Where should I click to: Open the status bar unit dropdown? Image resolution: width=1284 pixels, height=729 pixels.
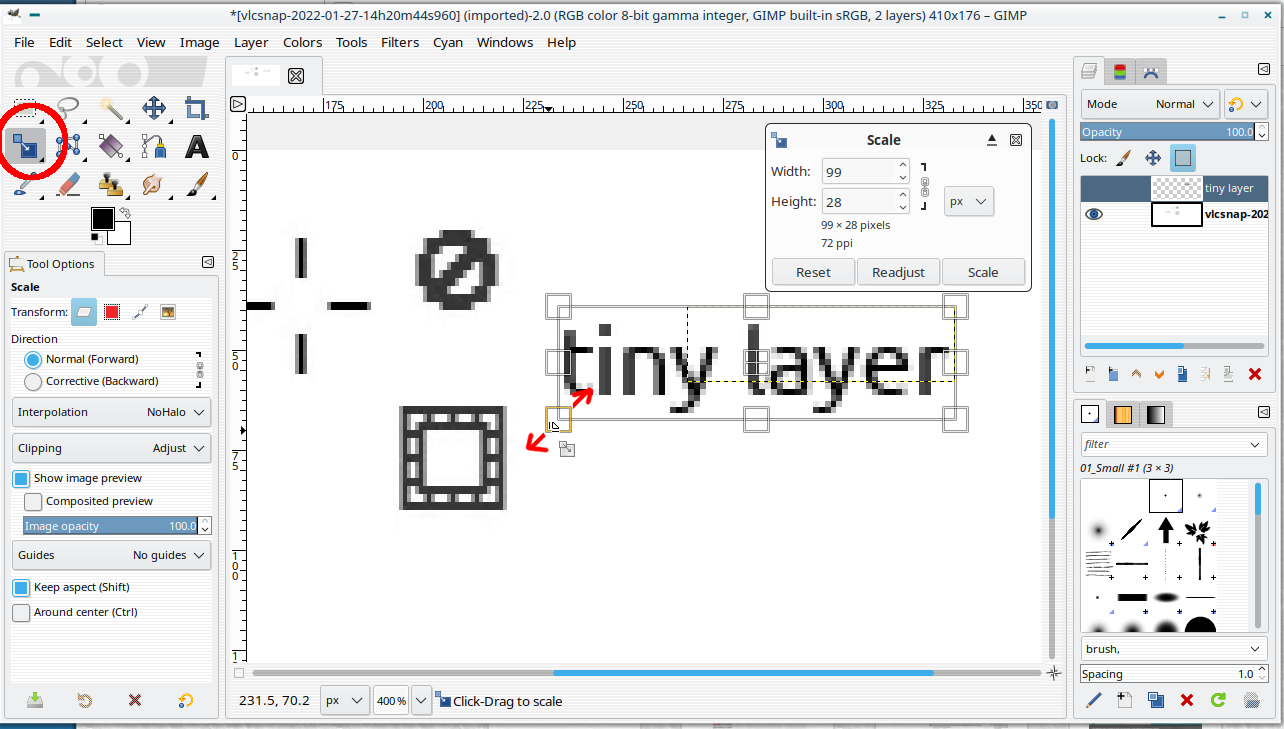coord(345,701)
